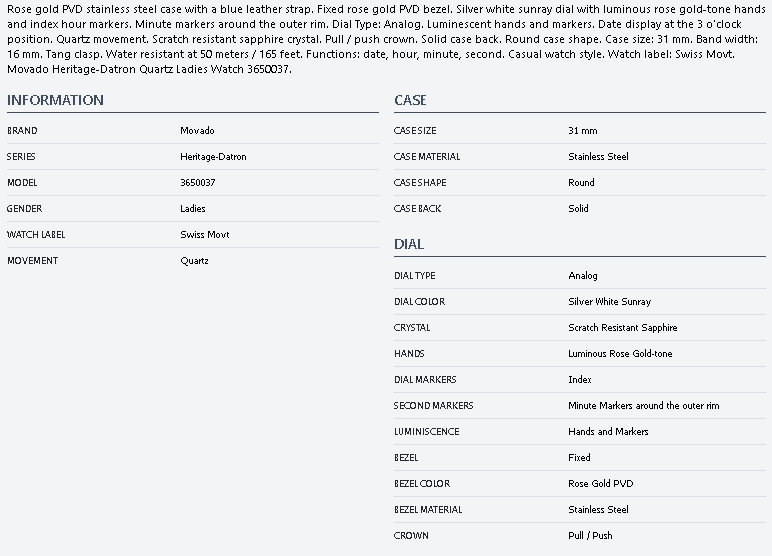This screenshot has height=556, width=772.
Task: Select the Round case shape value
Action: pyautogui.click(x=581, y=183)
